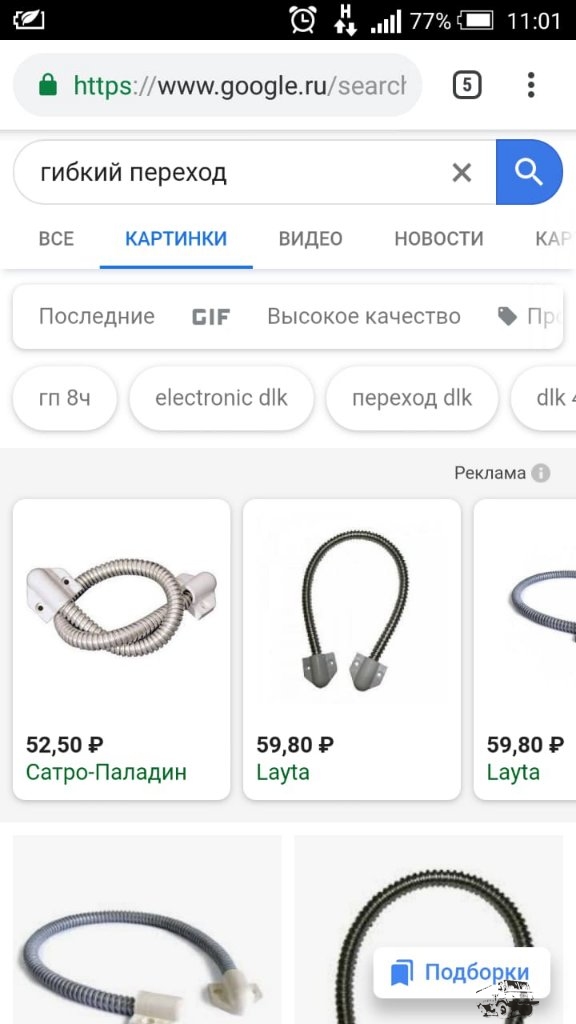This screenshot has width=576, height=1024.
Task: Tap the alarm clock status icon
Action: click(304, 20)
